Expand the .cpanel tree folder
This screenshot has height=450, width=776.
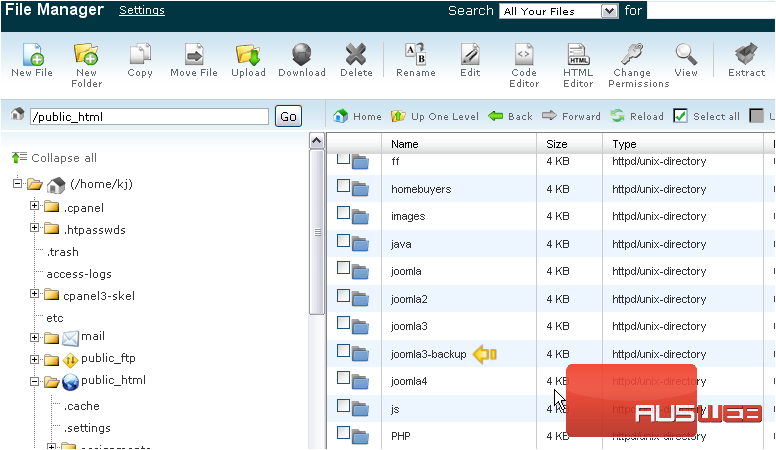tap(35, 207)
